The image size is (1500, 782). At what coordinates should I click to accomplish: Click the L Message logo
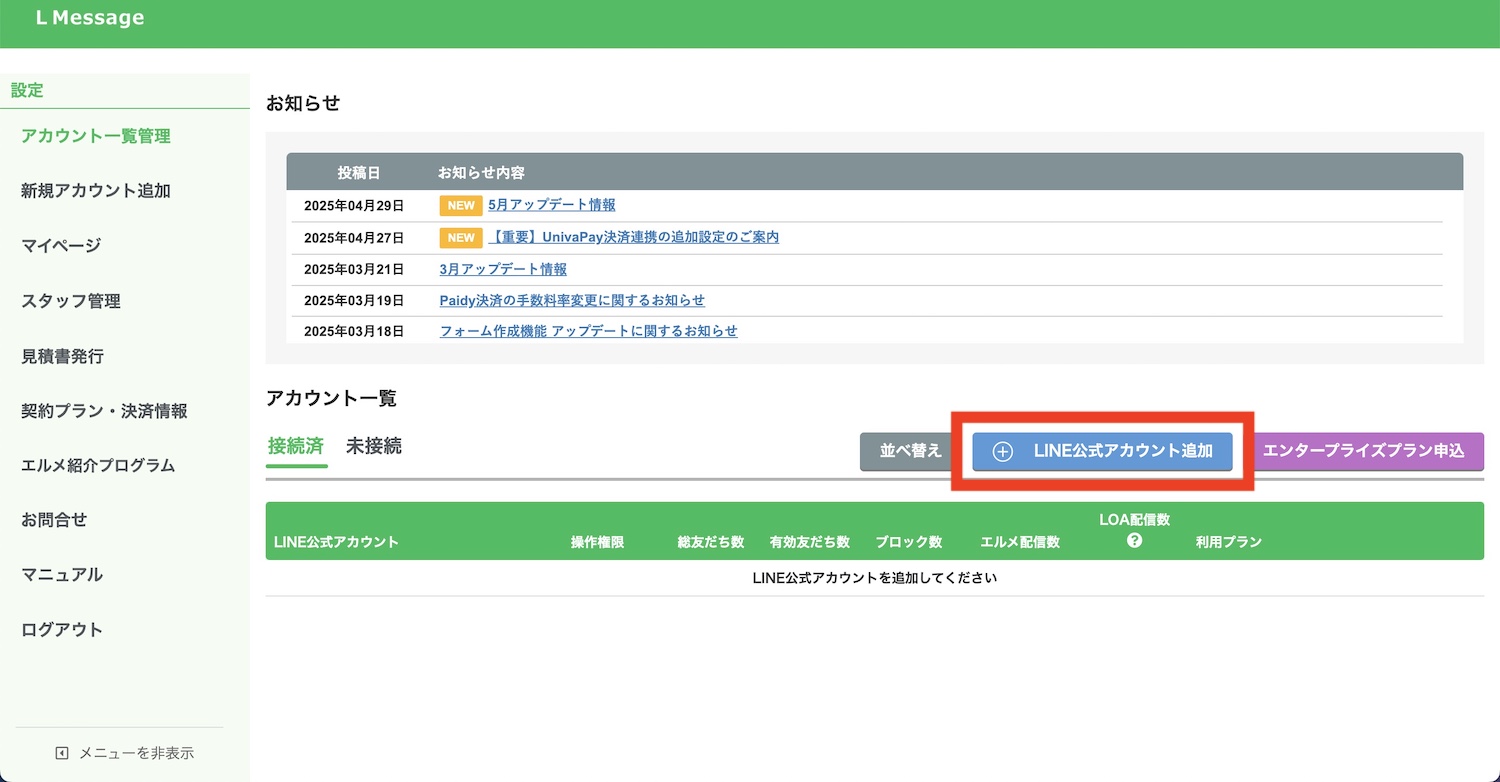(89, 18)
